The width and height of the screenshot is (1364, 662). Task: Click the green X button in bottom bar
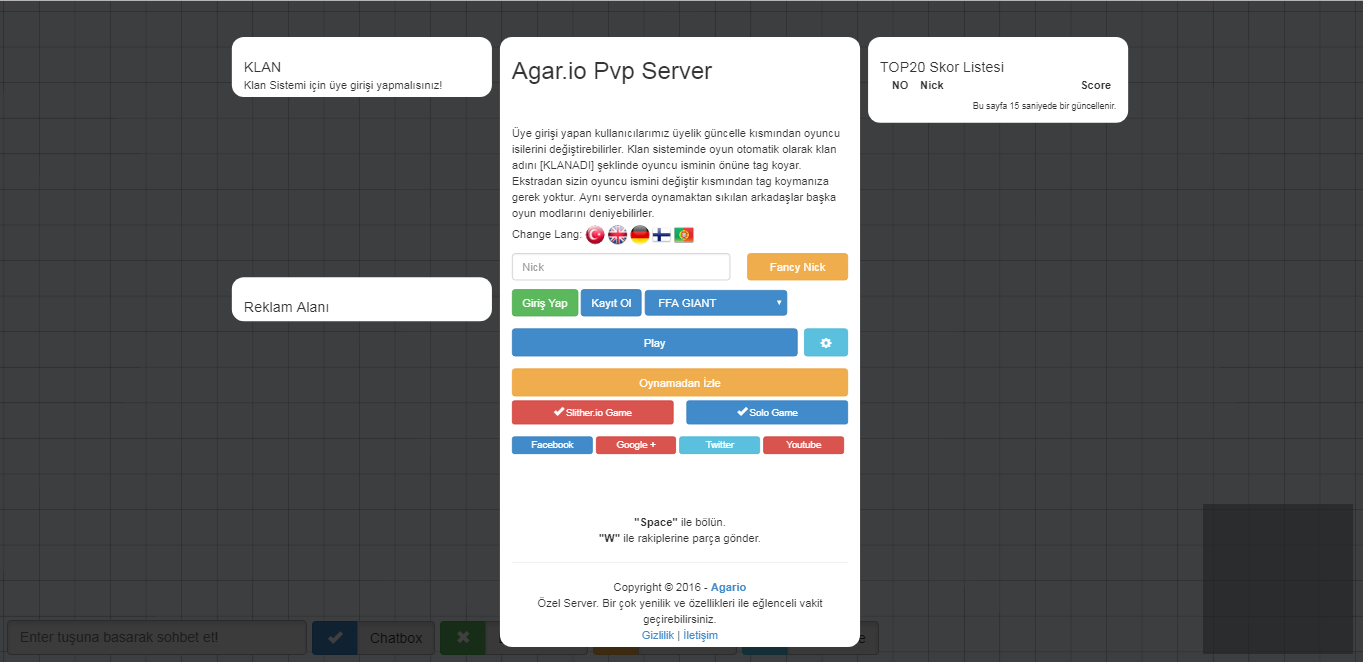click(x=463, y=638)
